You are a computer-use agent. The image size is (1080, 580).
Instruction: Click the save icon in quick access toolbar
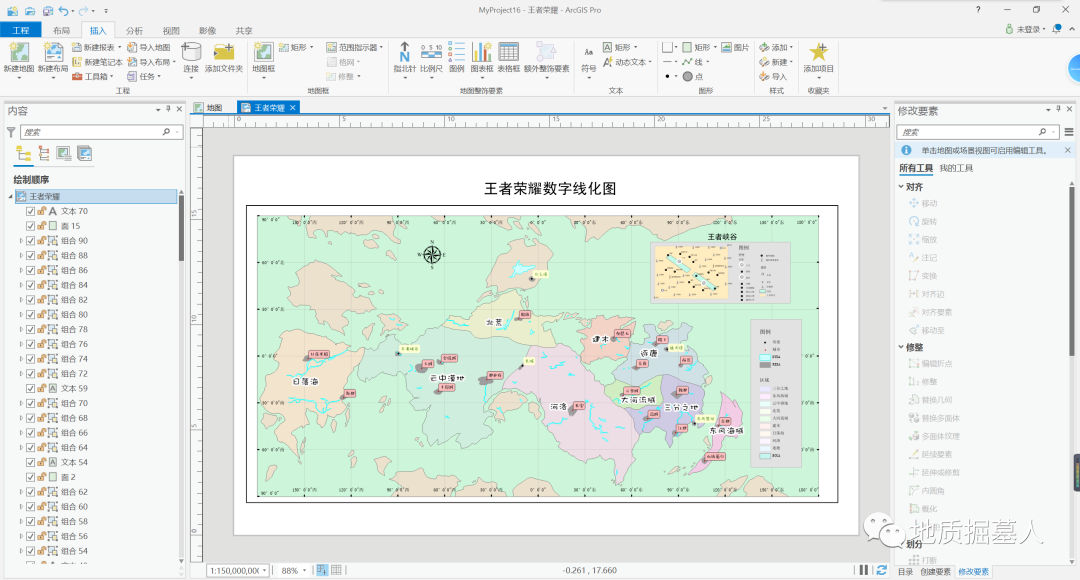[48, 11]
